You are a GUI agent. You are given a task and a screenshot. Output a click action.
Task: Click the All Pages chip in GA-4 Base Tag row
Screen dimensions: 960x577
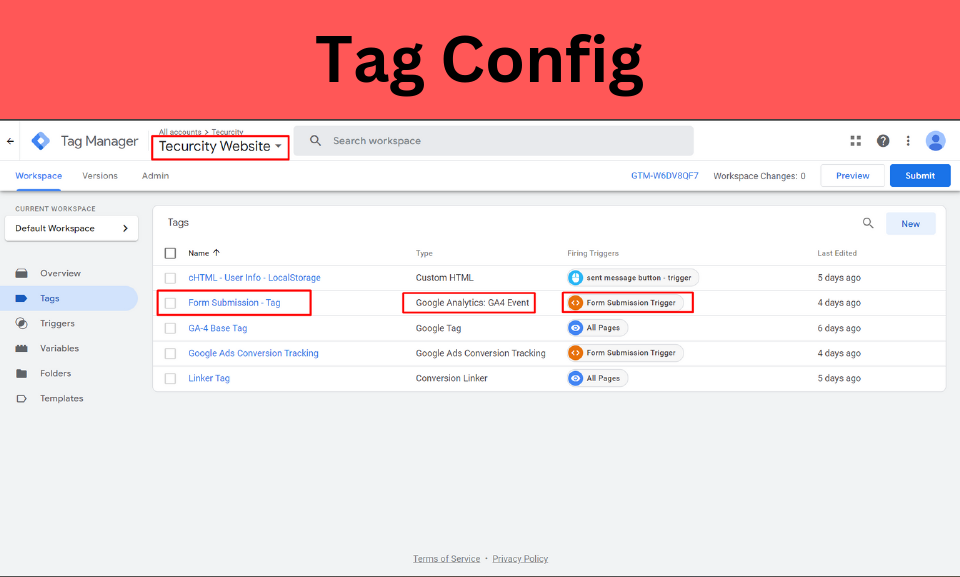point(598,328)
